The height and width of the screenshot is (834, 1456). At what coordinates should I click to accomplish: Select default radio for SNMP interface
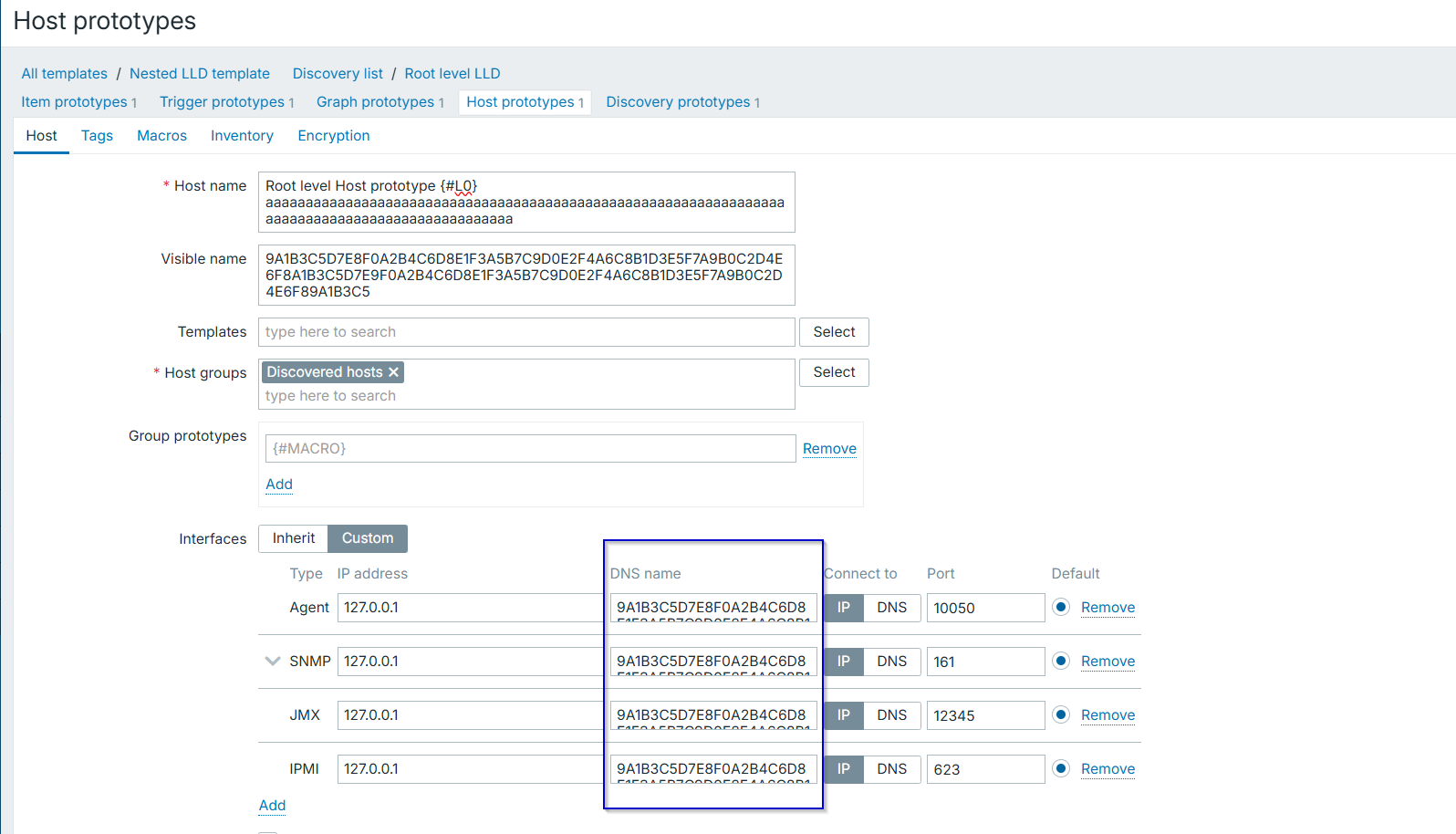1060,662
